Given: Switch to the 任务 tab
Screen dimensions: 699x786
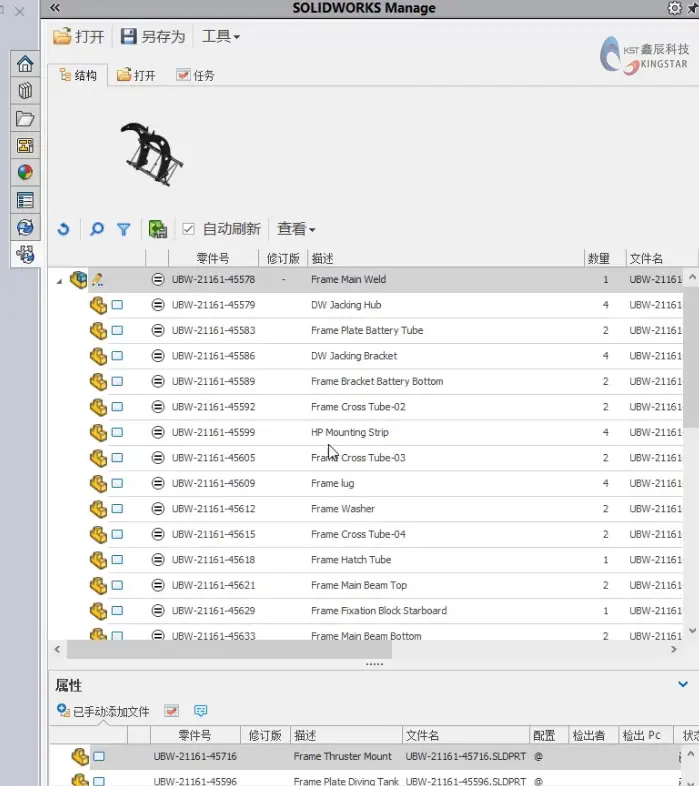Looking at the screenshot, I should click(196, 75).
